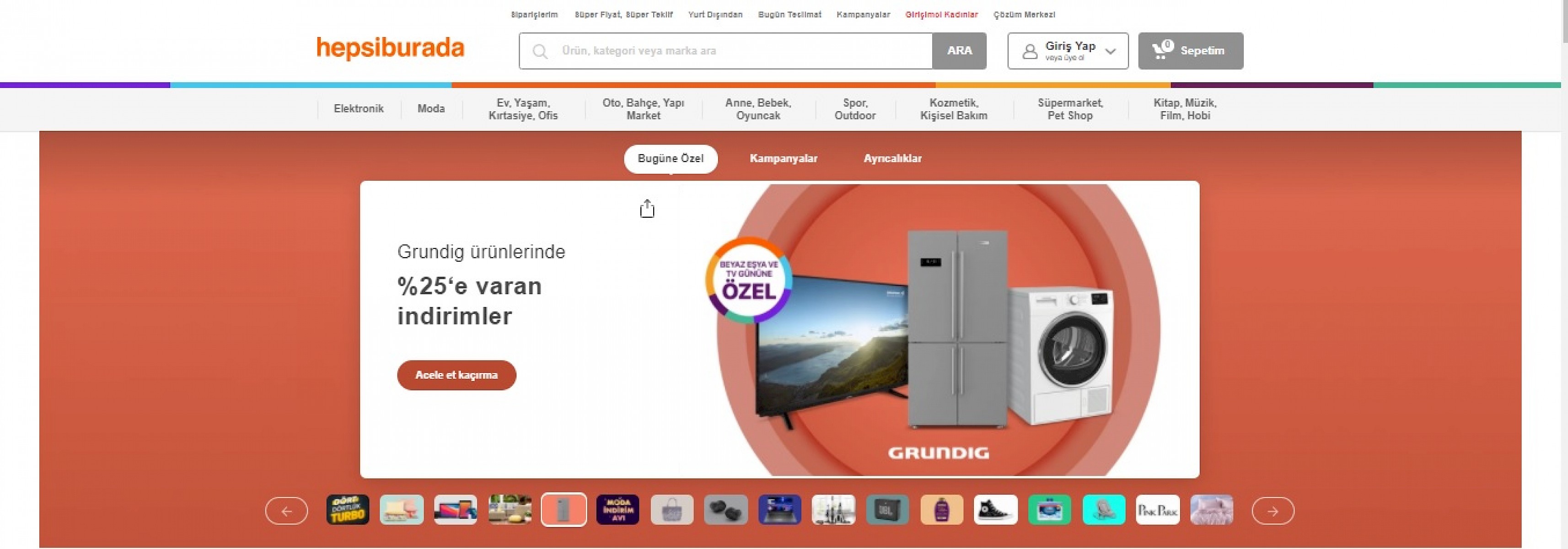Click the user profile icon
Screen dimensions: 1568x549
(1030, 51)
